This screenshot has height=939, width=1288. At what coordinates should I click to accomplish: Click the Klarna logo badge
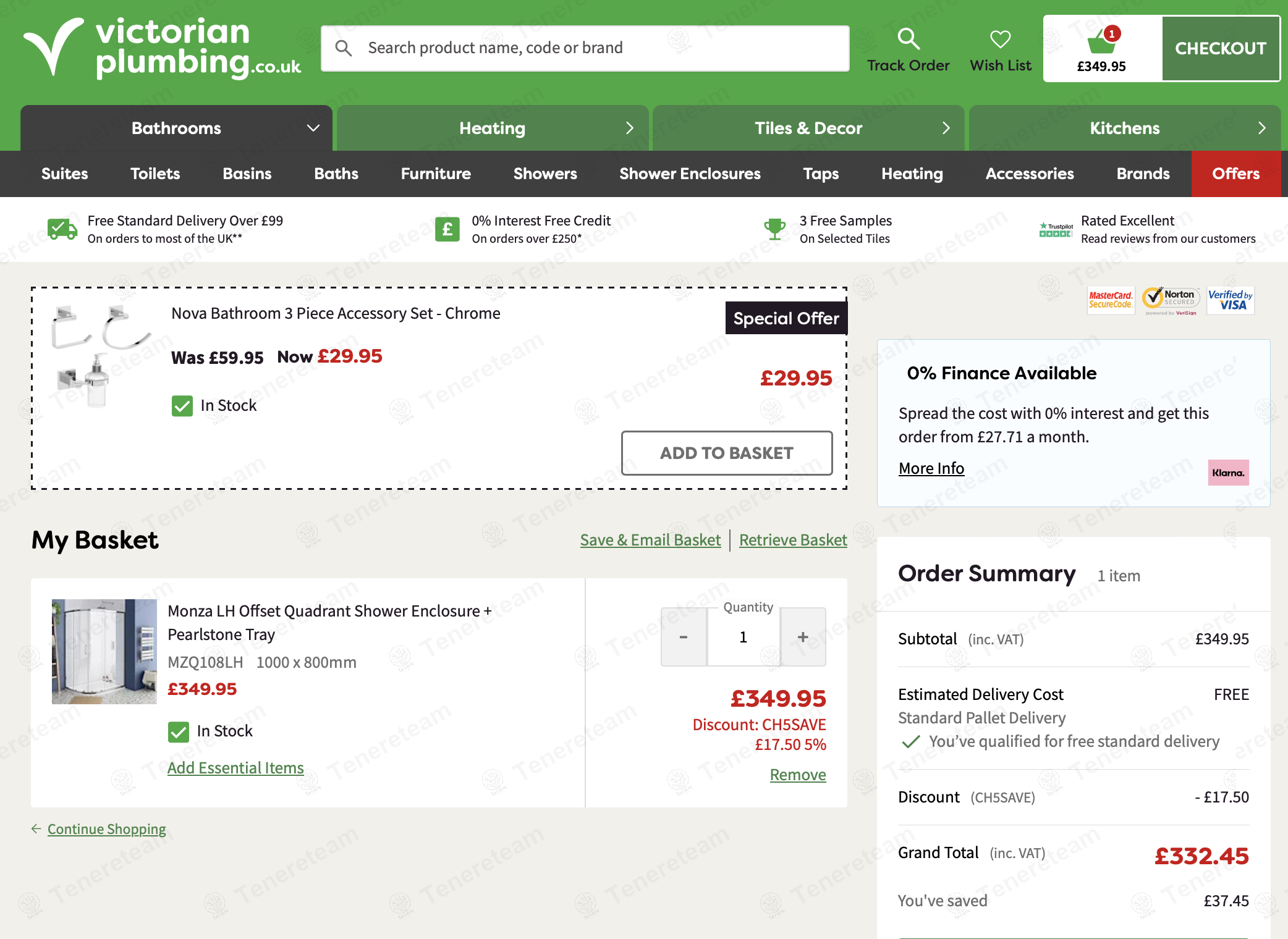pos(1228,473)
